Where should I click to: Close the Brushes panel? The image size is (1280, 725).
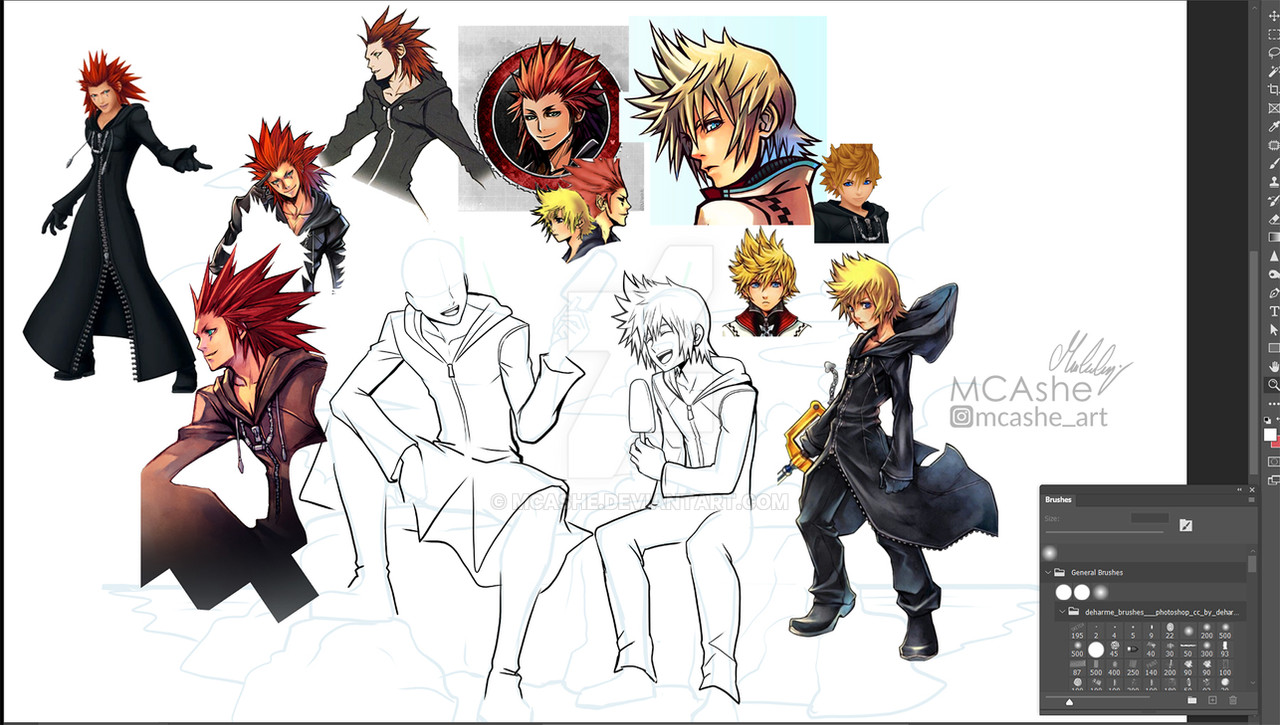pyautogui.click(x=1252, y=490)
